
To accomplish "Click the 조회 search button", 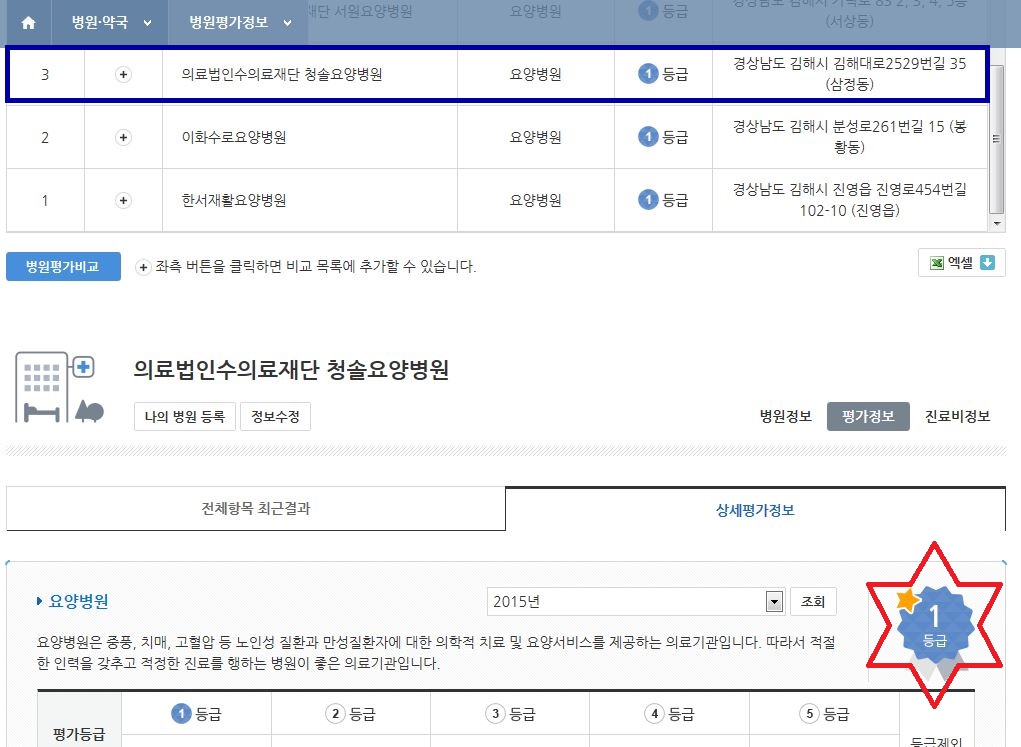I will (x=813, y=602).
